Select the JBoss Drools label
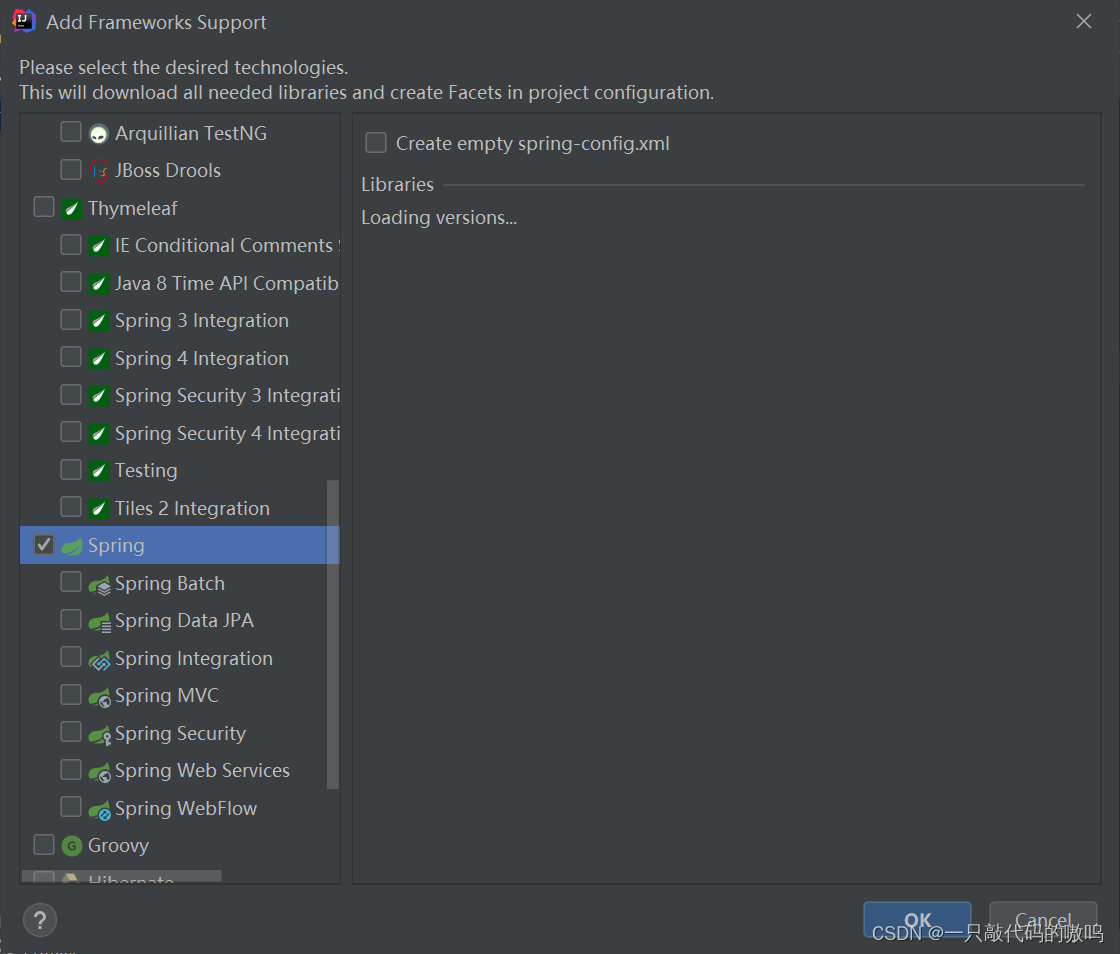1120x954 pixels. point(168,171)
